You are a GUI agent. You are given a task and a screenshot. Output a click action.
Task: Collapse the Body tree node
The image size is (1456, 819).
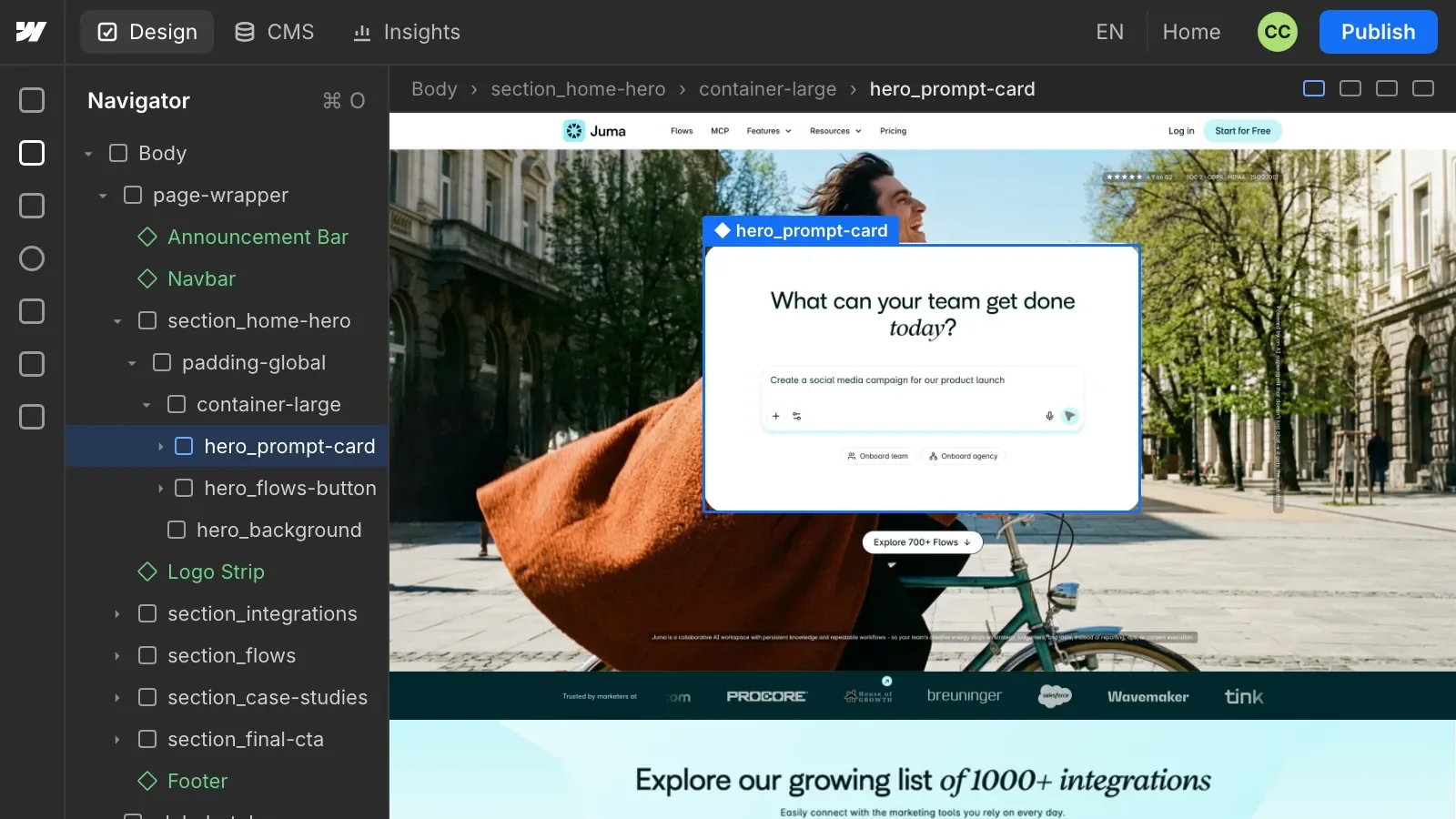pyautogui.click(x=88, y=154)
